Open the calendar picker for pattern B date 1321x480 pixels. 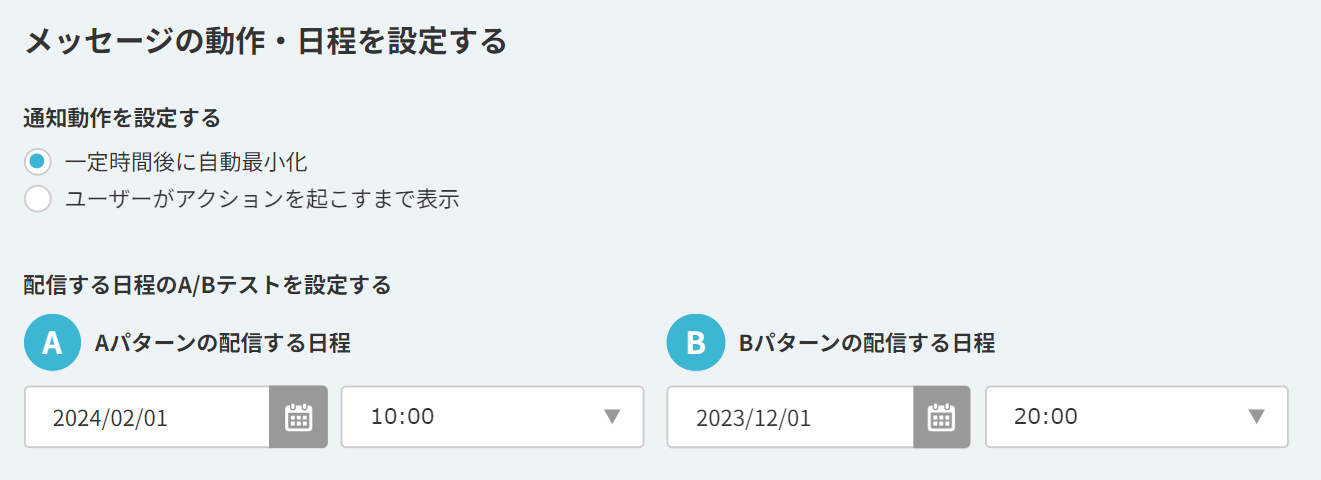pos(941,417)
